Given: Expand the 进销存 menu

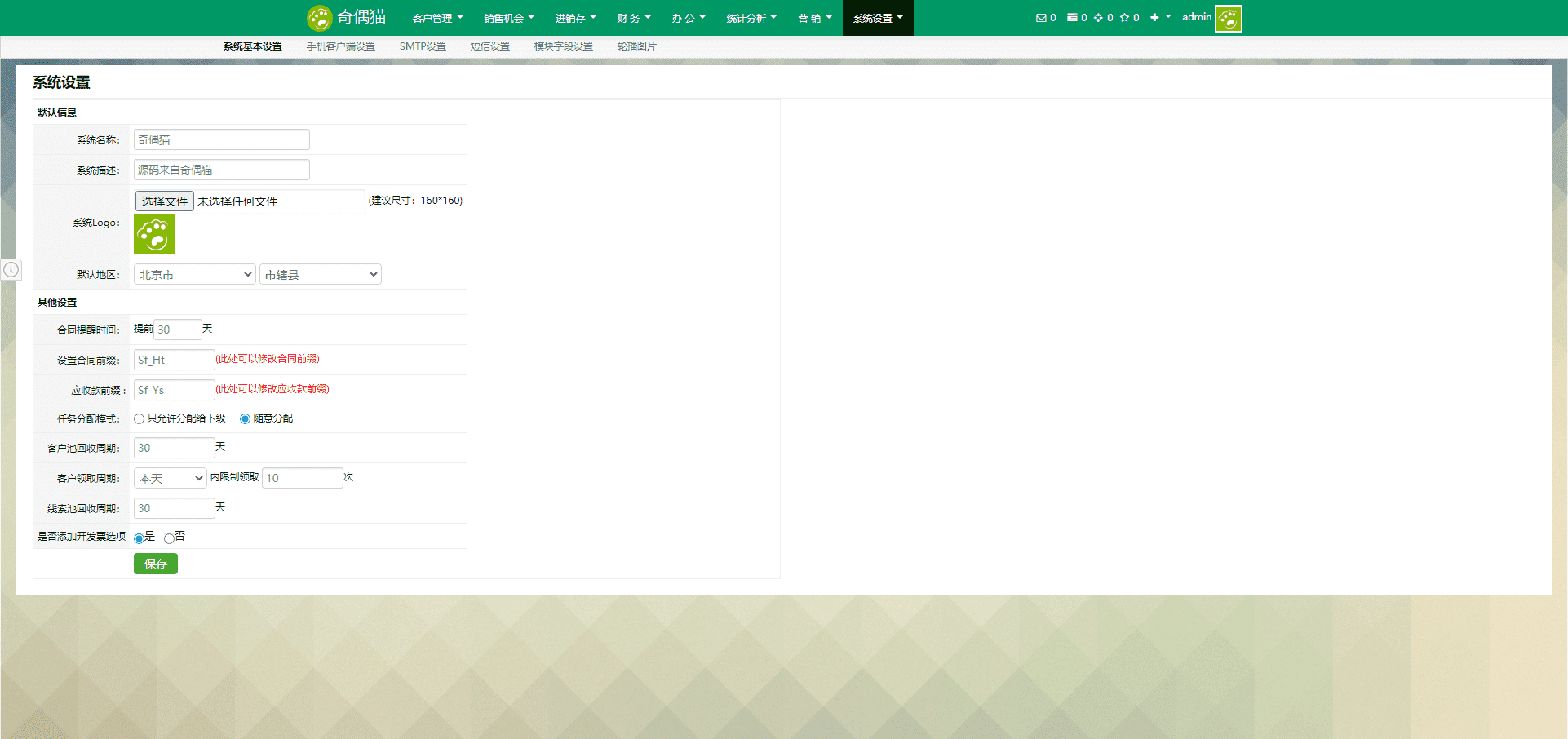Looking at the screenshot, I should point(576,18).
